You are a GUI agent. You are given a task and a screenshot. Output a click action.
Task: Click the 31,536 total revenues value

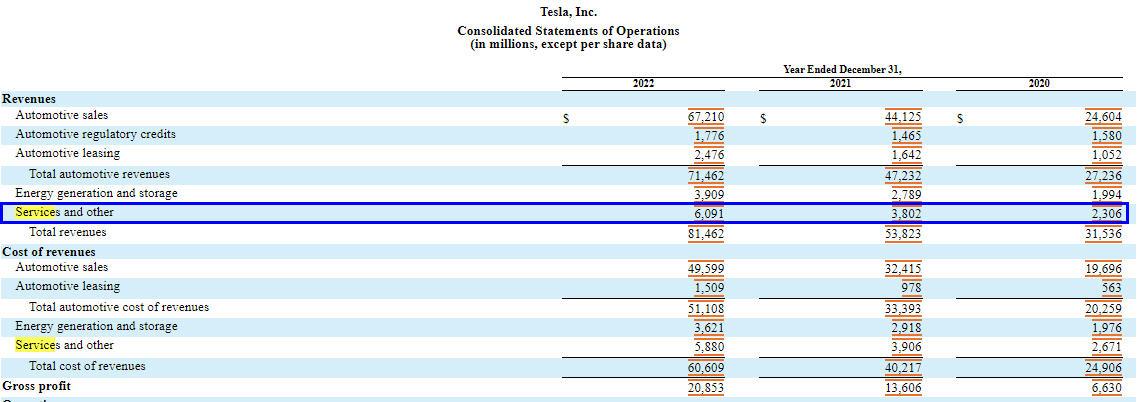tap(1103, 233)
